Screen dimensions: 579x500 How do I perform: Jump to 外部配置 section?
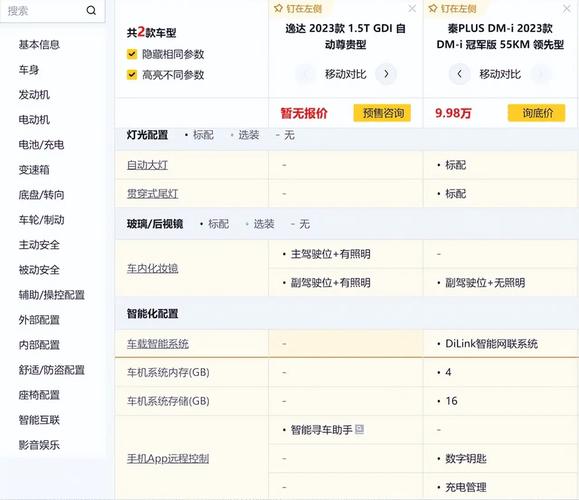pos(39,320)
